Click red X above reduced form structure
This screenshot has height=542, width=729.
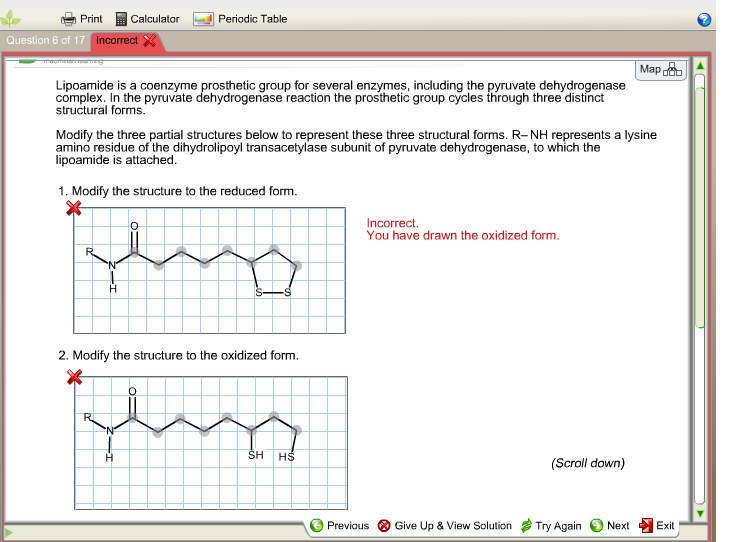73,208
